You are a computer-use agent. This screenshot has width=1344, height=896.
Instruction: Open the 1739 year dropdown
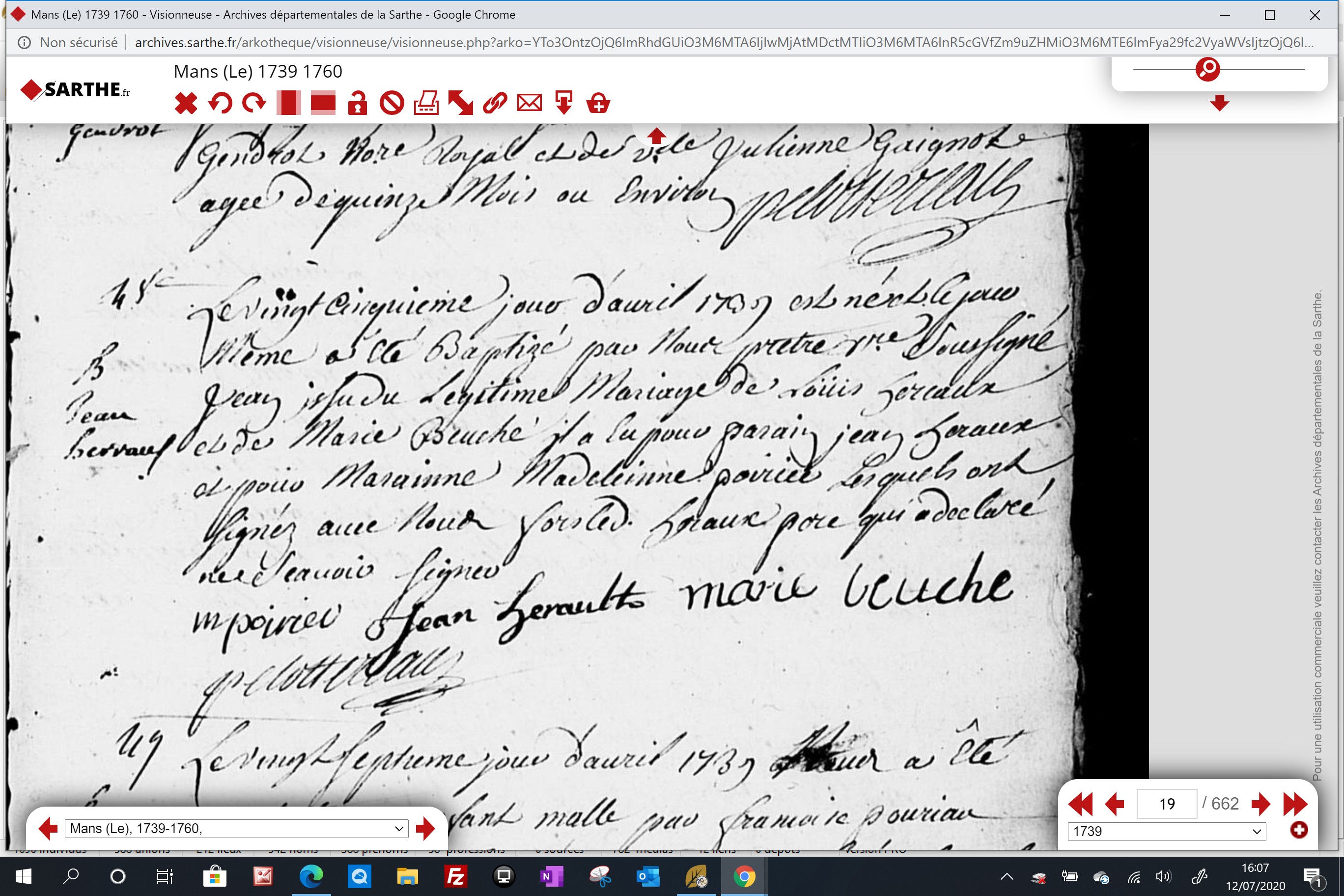click(1167, 832)
